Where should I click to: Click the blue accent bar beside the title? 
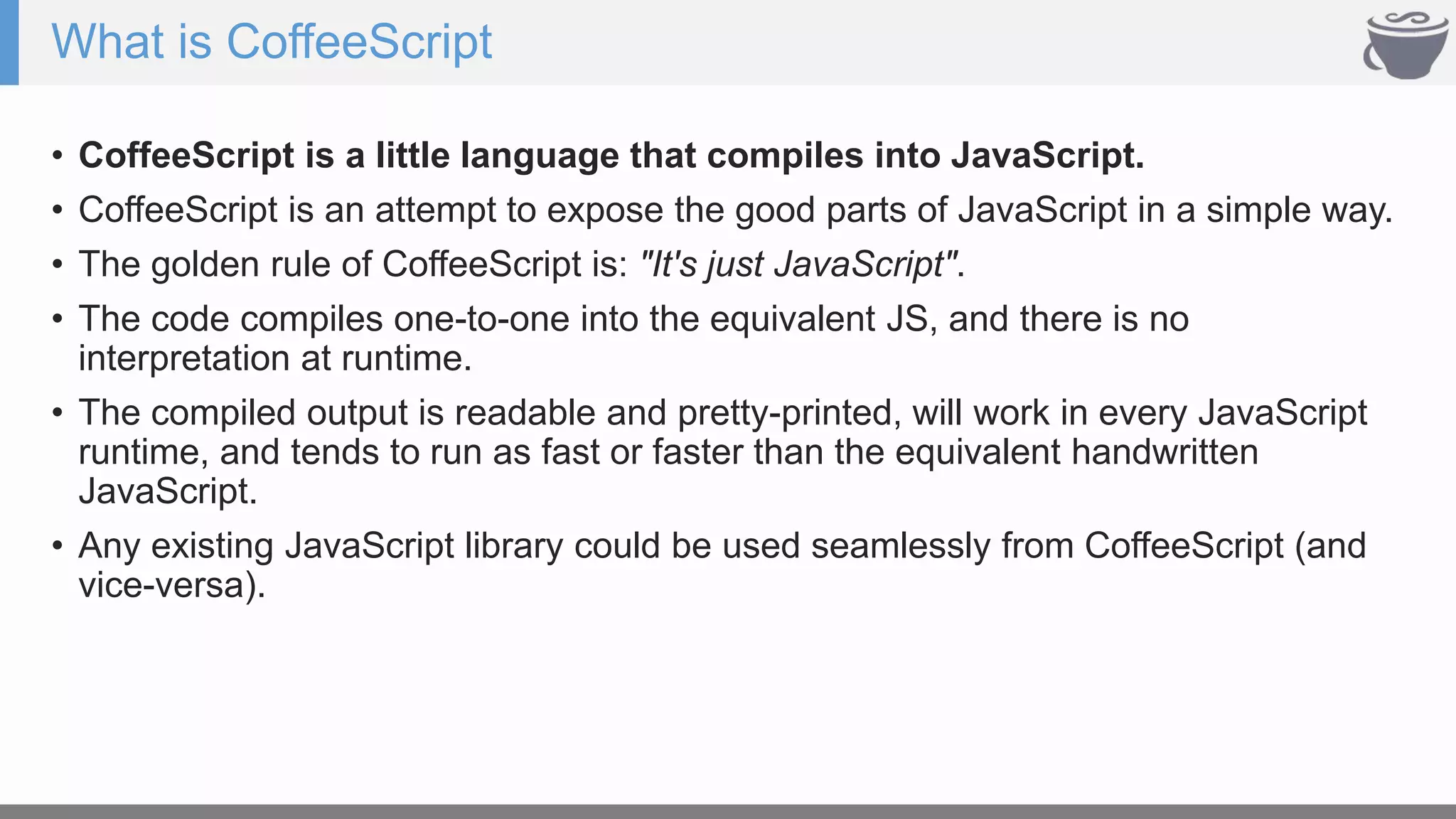pos(9,43)
